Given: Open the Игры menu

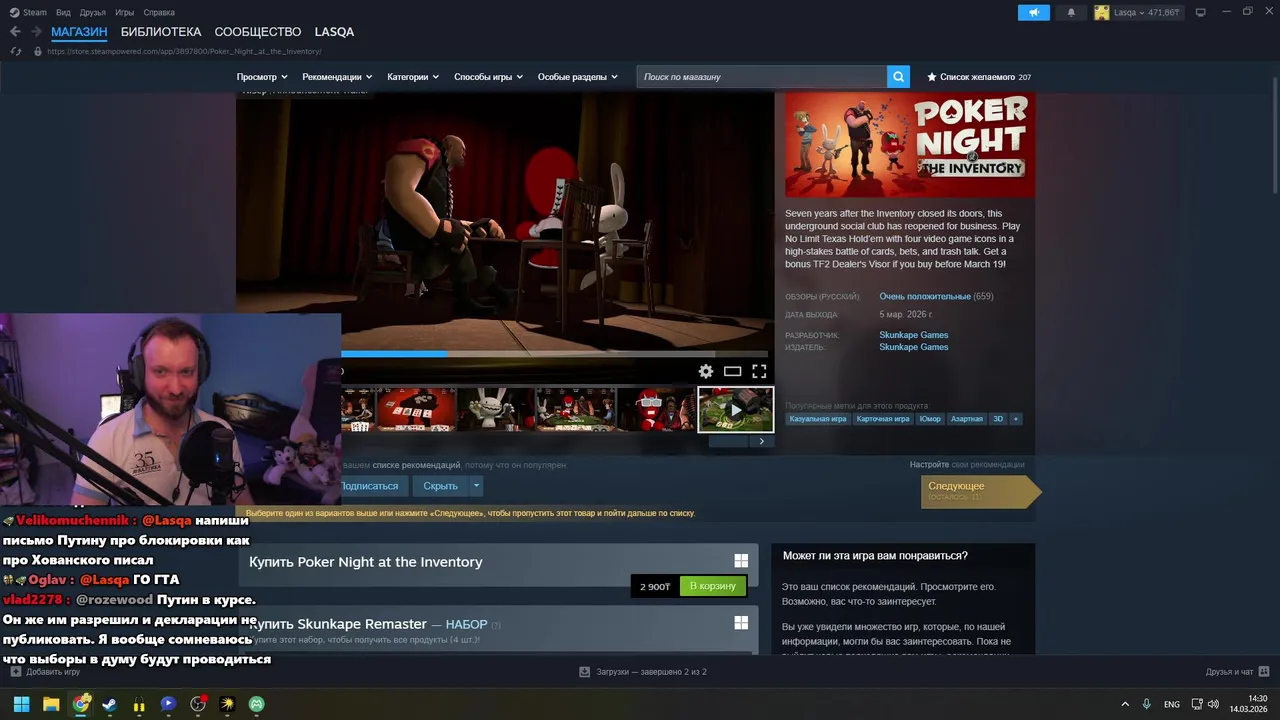Looking at the screenshot, I should pyautogui.click(x=124, y=12).
